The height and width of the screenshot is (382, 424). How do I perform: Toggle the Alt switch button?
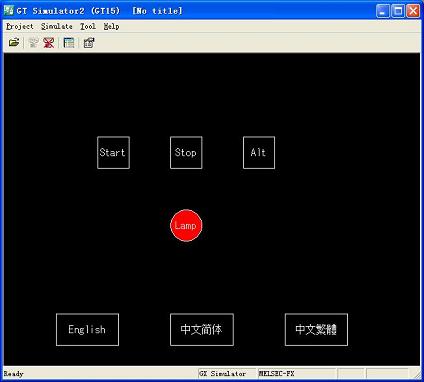(259, 153)
